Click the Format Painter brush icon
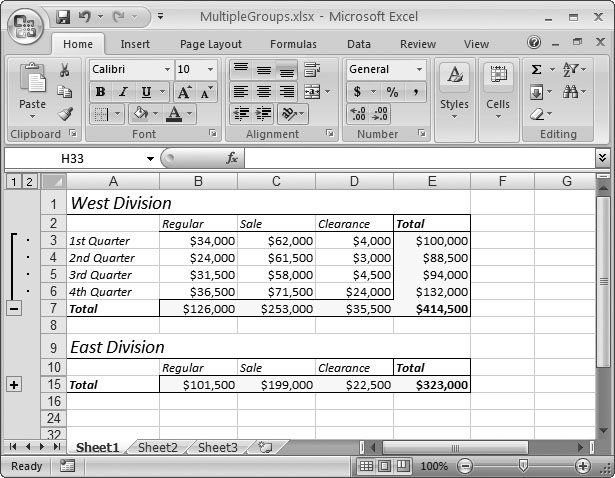This screenshot has width=615, height=478. (65, 114)
